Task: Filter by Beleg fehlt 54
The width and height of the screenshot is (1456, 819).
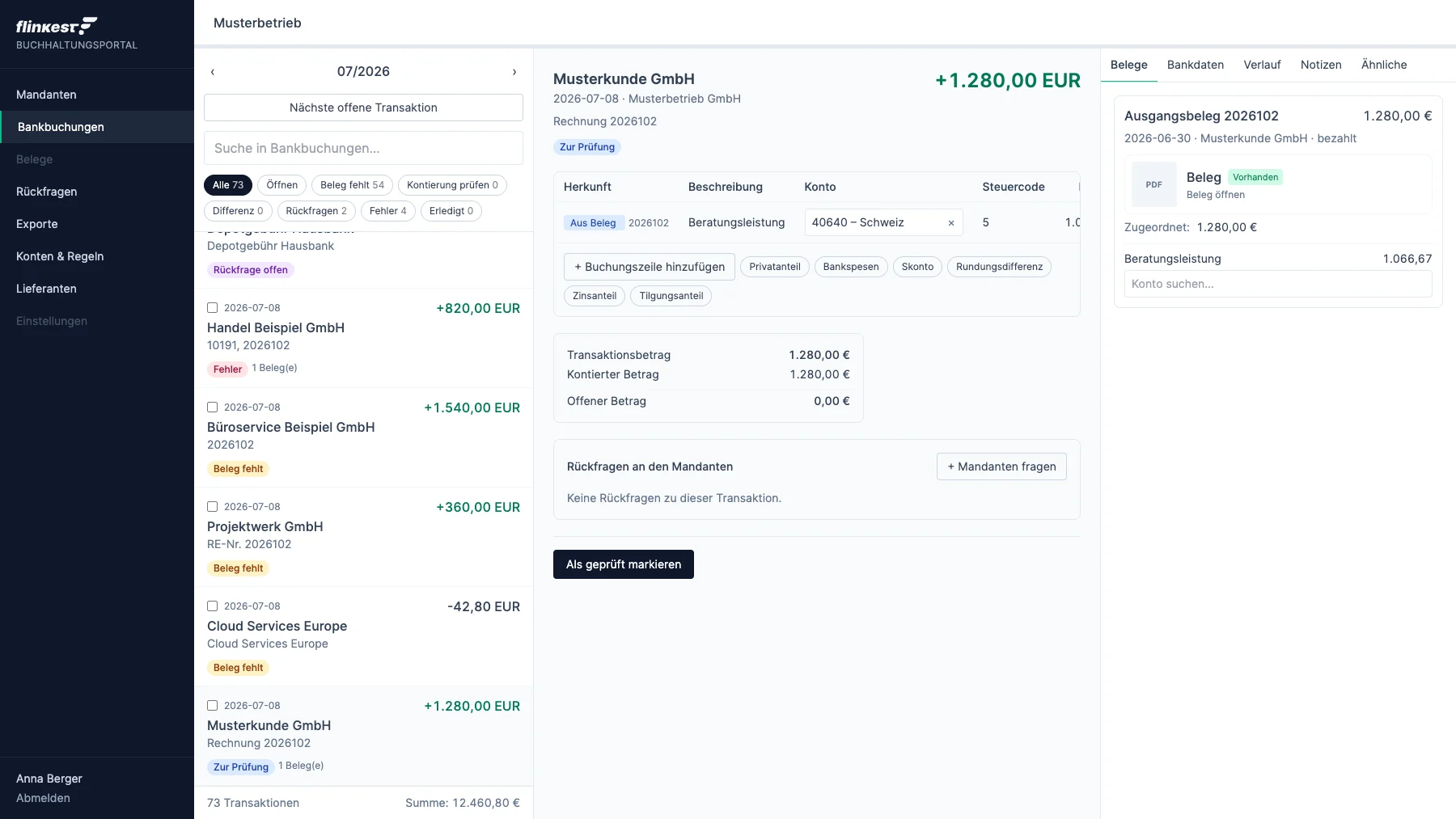Action: [352, 185]
